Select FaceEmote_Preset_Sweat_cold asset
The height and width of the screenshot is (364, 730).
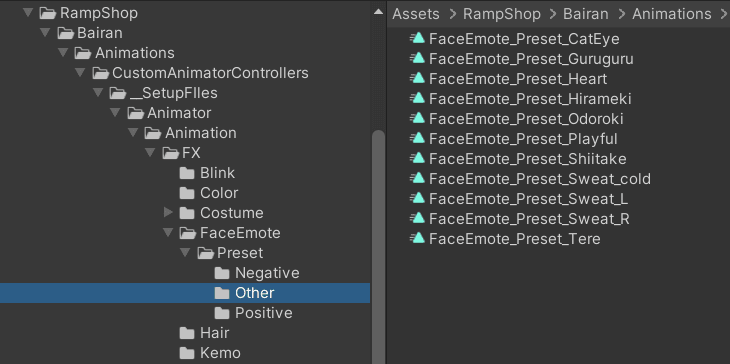click(x=540, y=179)
